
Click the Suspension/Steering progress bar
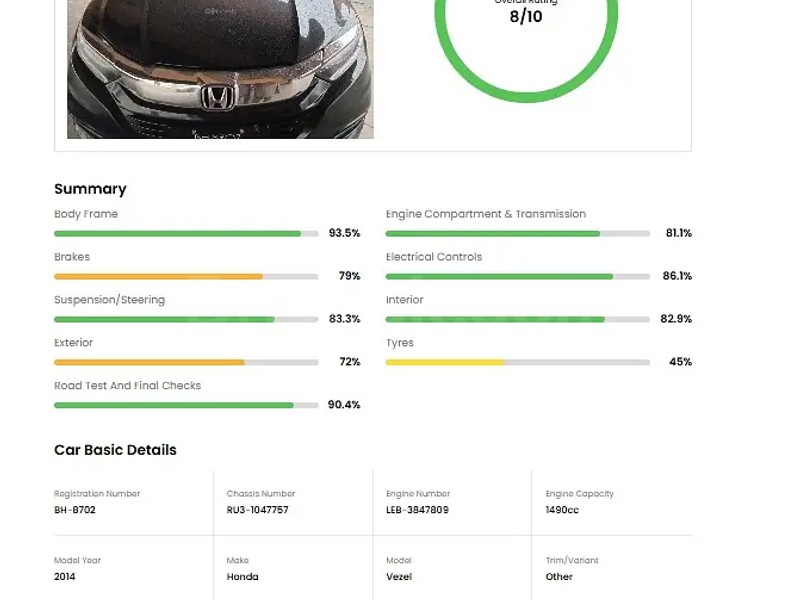[186, 319]
